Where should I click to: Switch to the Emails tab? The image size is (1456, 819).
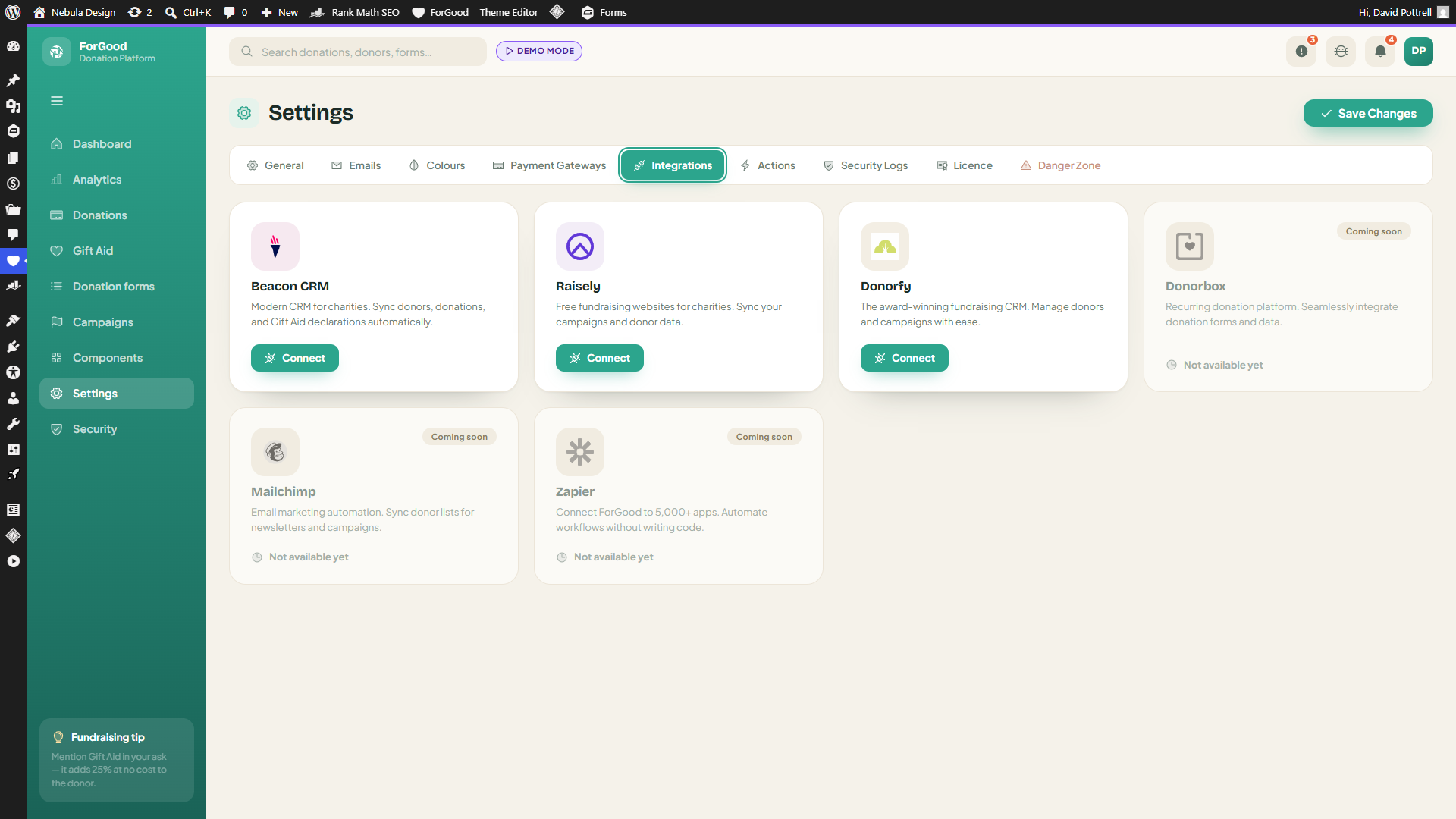coord(356,165)
